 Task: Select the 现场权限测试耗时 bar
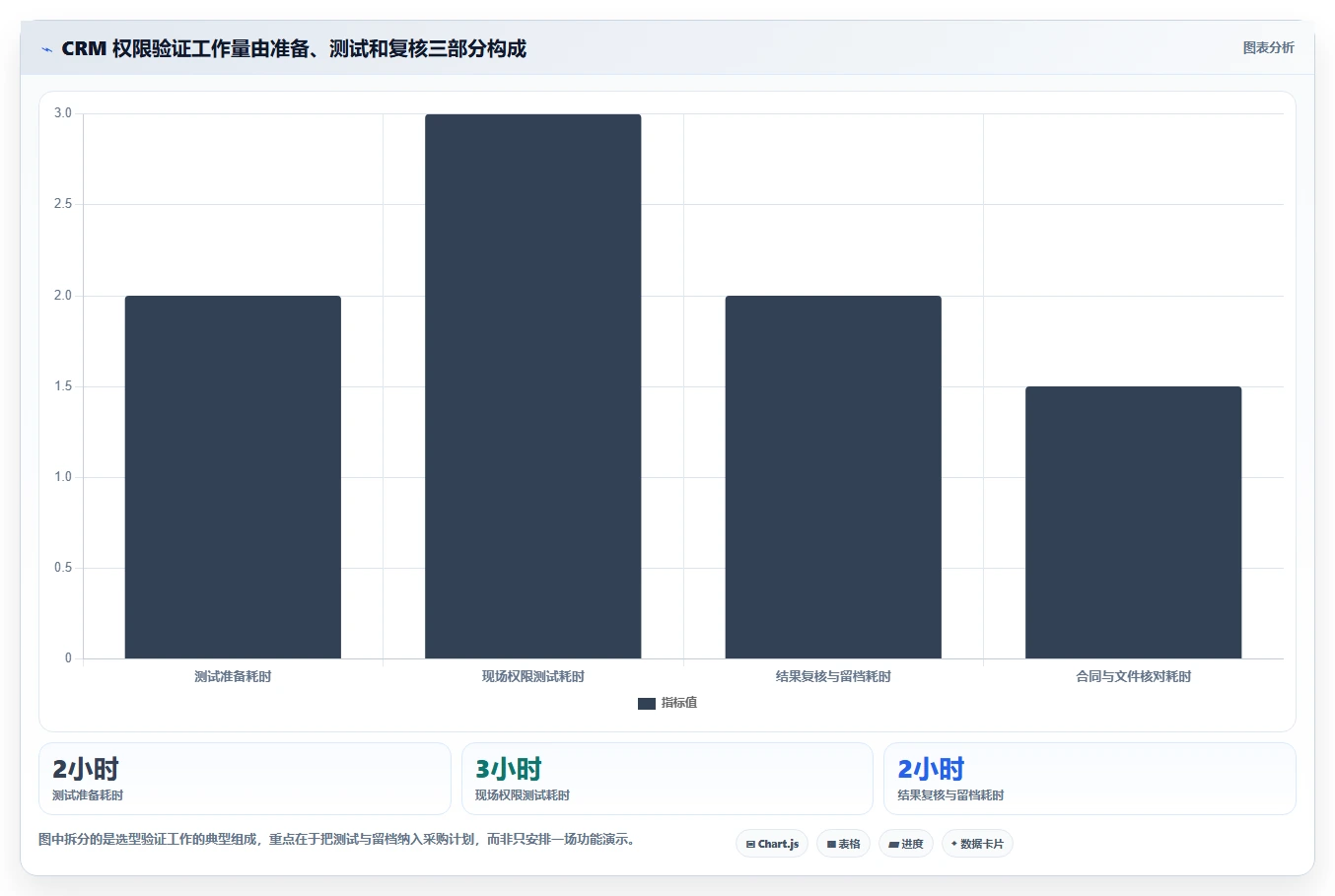pyautogui.click(x=533, y=386)
